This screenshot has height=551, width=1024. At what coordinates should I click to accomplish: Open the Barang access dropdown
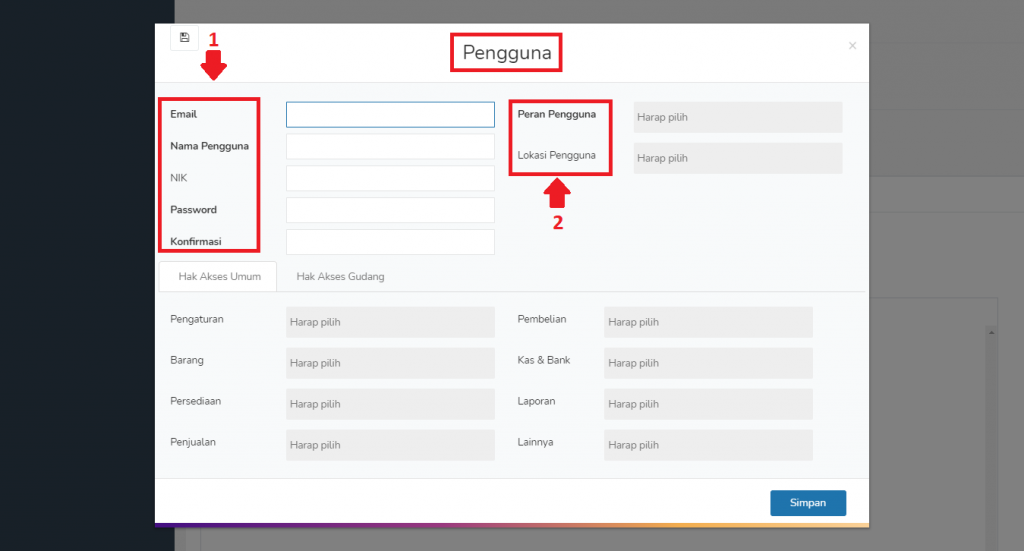click(x=390, y=363)
